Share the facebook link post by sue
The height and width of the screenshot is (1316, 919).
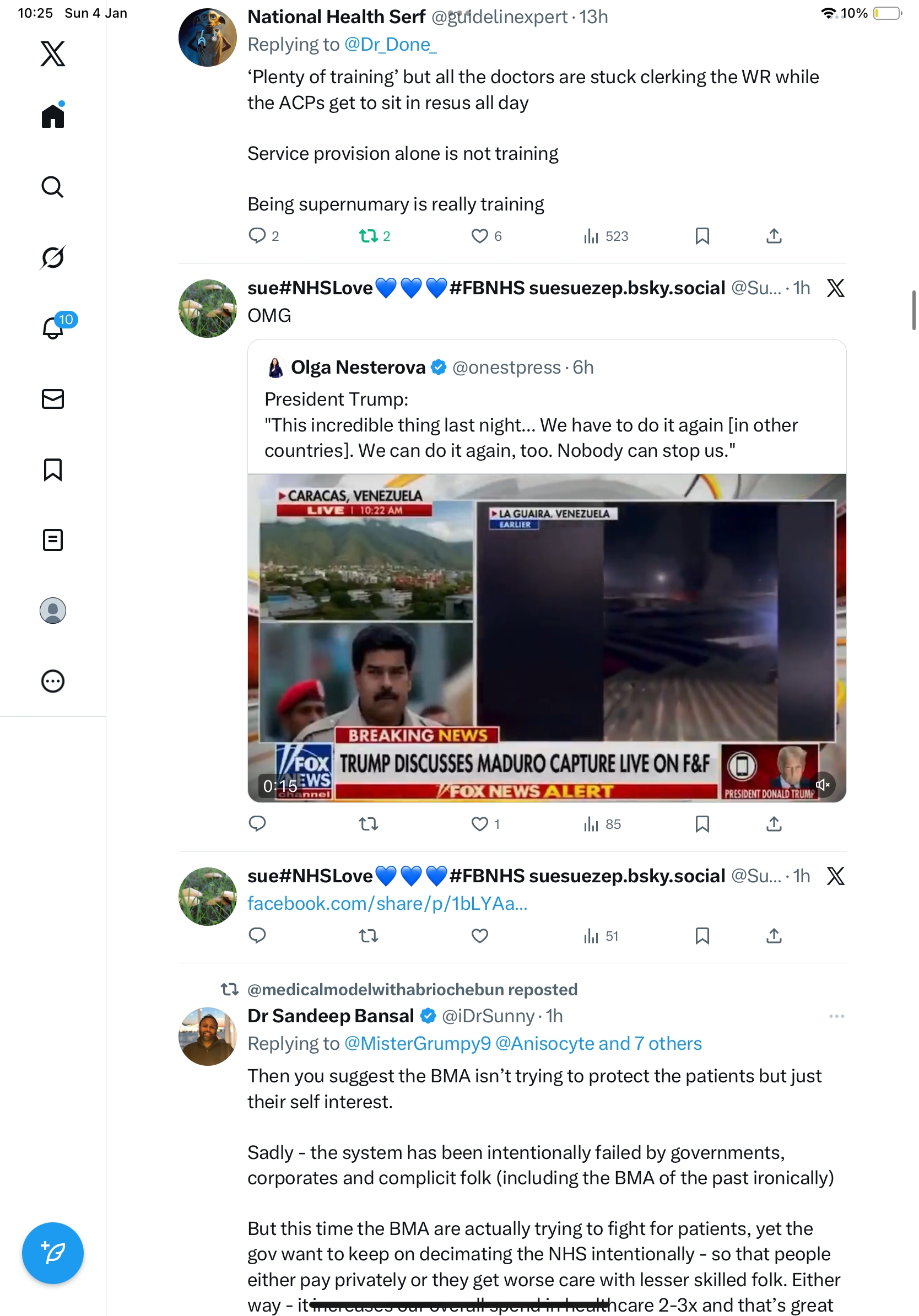(x=774, y=936)
